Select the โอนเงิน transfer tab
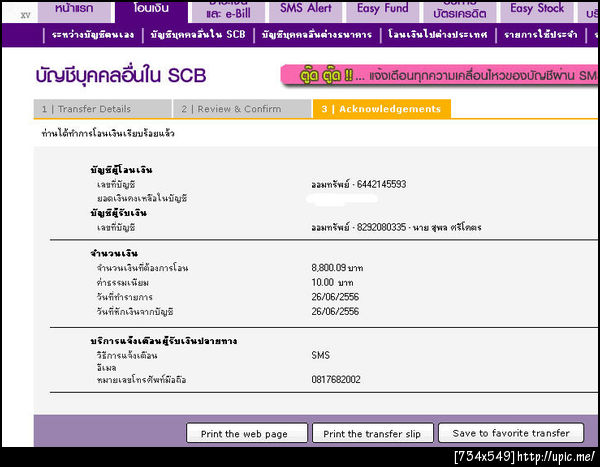Viewport: 600px width, 467px height. tap(151, 11)
